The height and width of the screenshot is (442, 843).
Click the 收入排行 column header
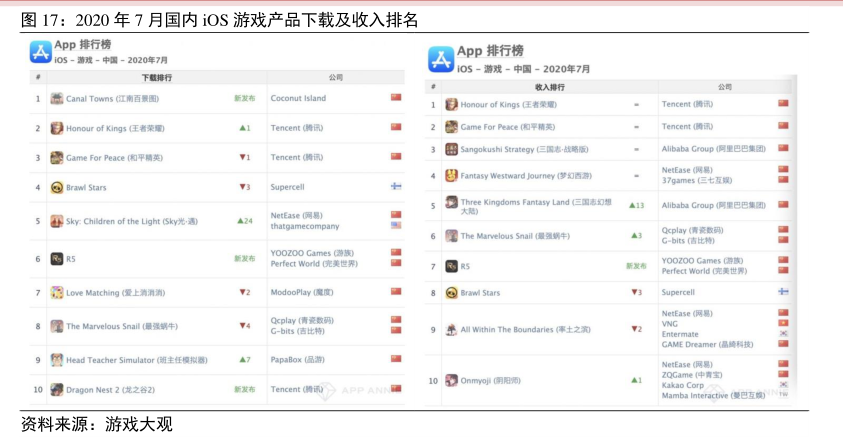pos(550,87)
